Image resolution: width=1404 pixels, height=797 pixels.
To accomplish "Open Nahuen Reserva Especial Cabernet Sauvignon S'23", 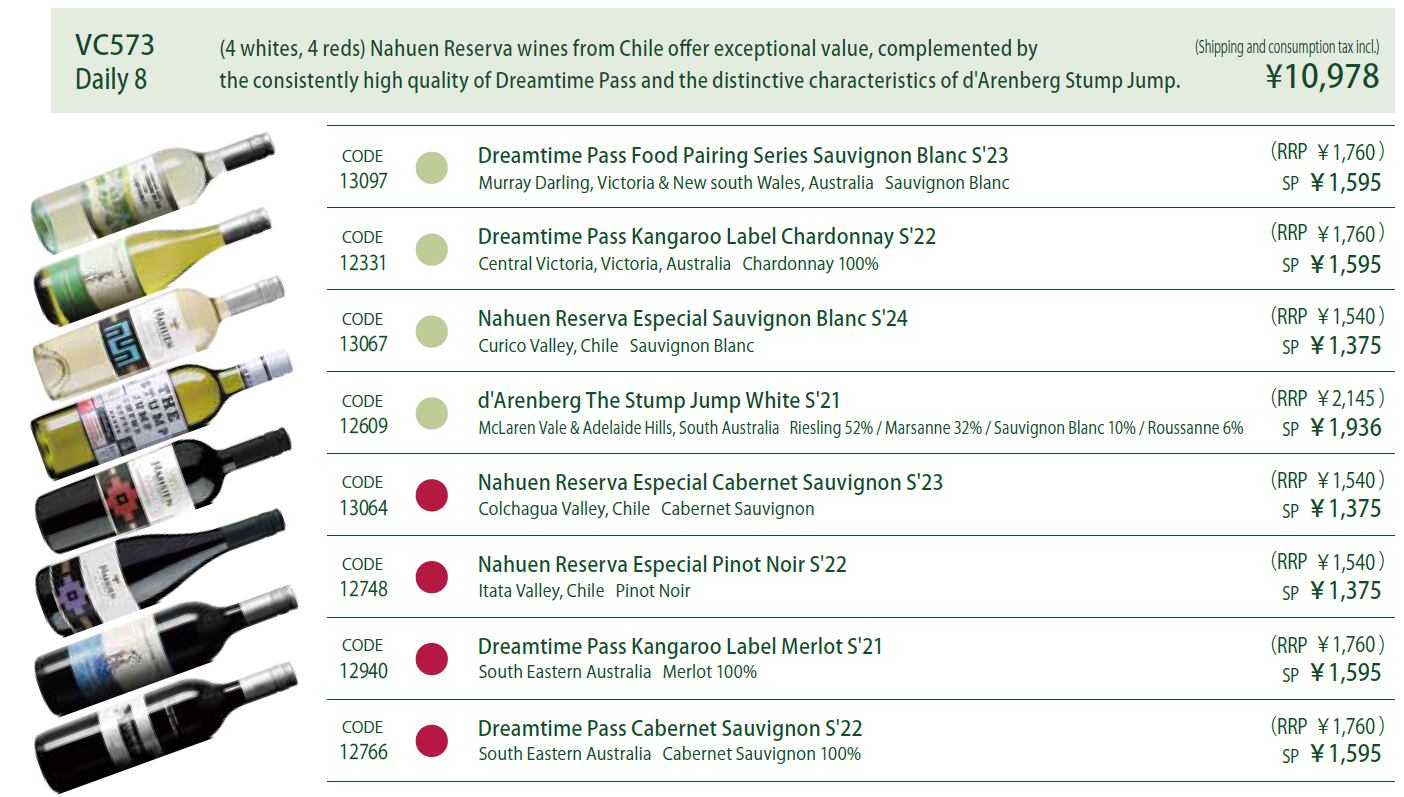I will tap(710, 482).
